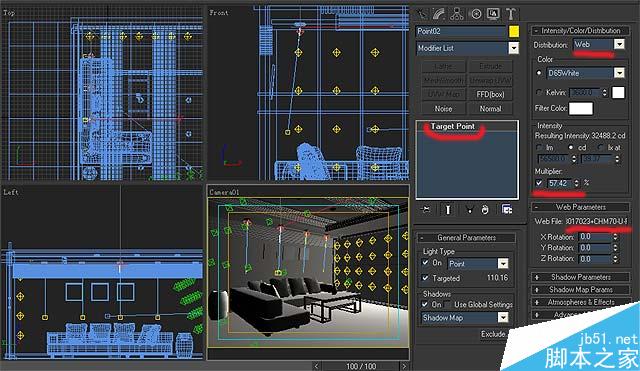This screenshot has width=640, height=371.
Task: Go to next frame on time slider
Action: [x=404, y=366]
